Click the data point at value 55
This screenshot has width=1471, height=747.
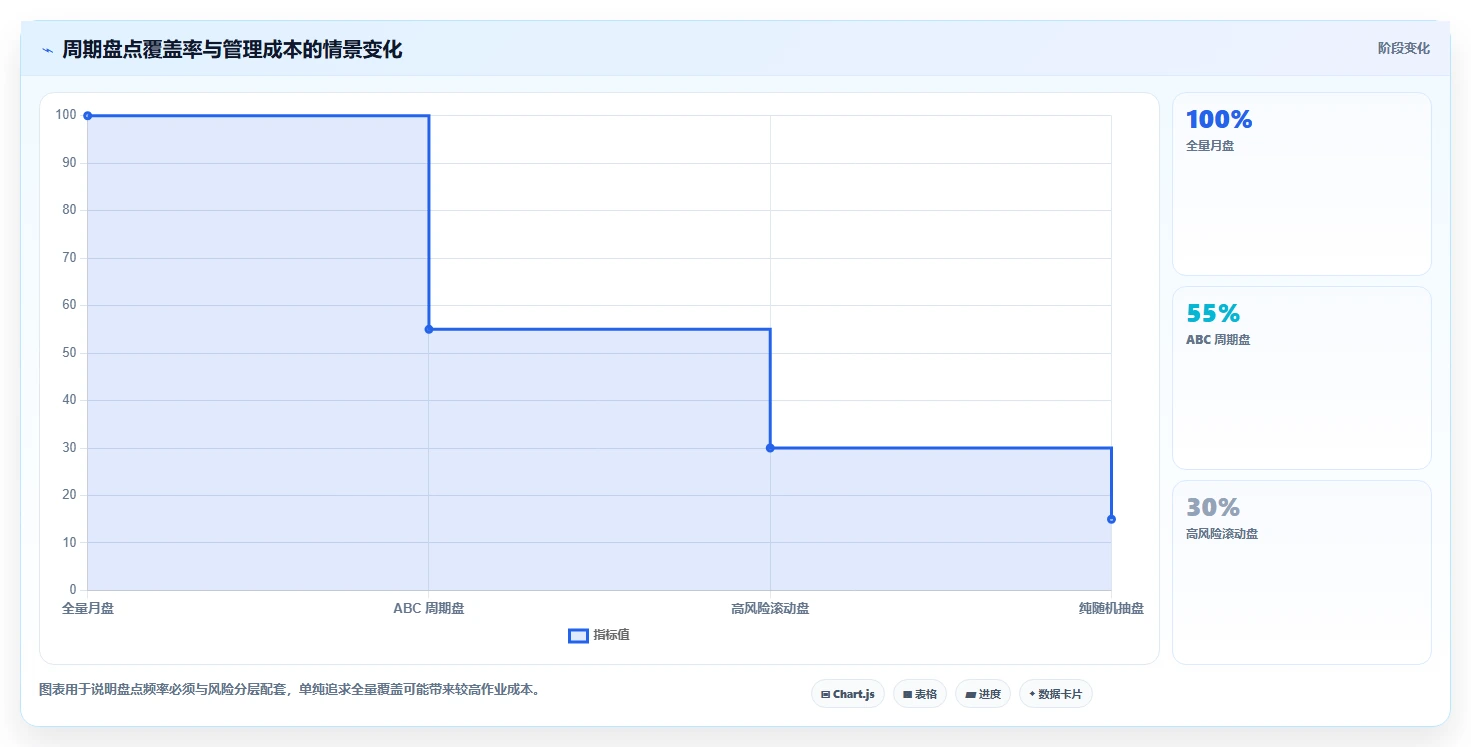(x=429, y=329)
